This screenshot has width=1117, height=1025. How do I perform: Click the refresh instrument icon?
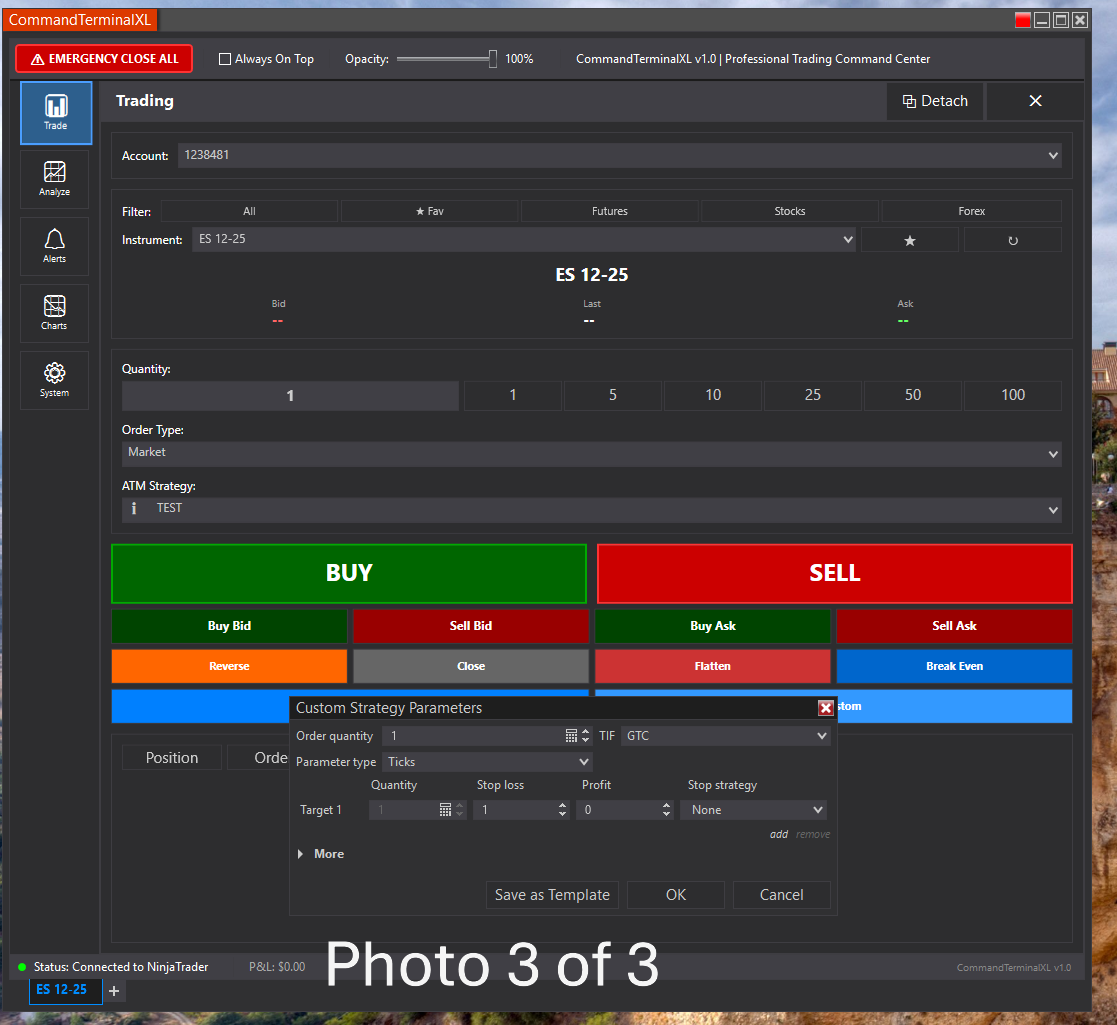tap(1012, 240)
